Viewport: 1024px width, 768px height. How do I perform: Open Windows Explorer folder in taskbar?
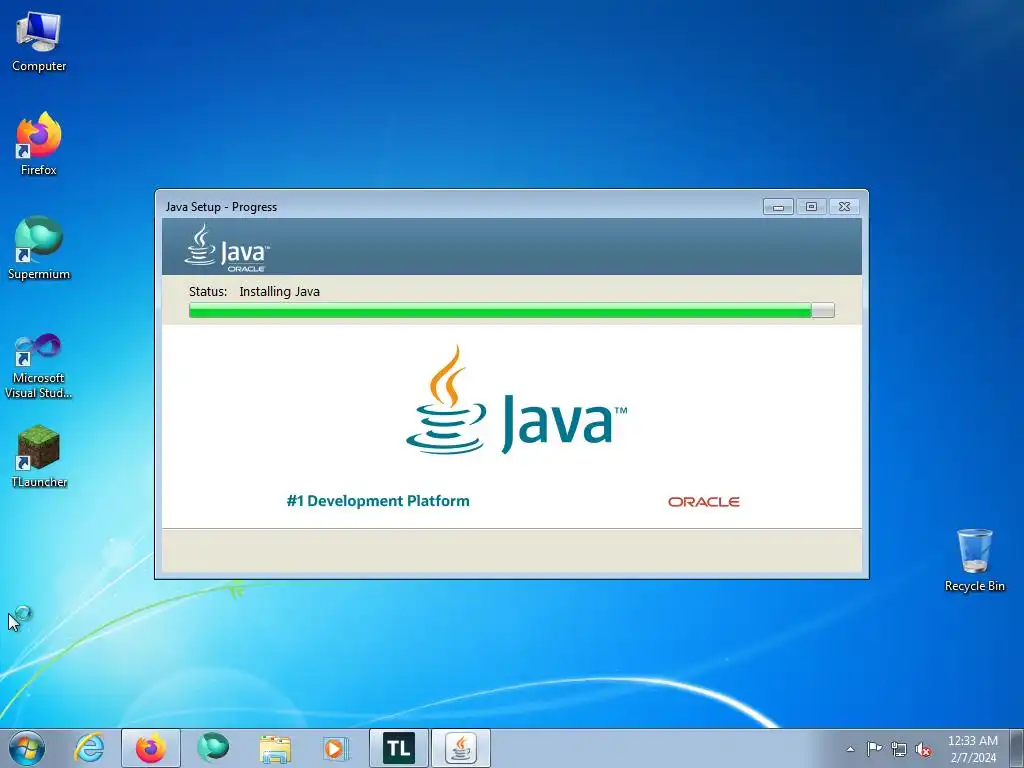click(275, 748)
